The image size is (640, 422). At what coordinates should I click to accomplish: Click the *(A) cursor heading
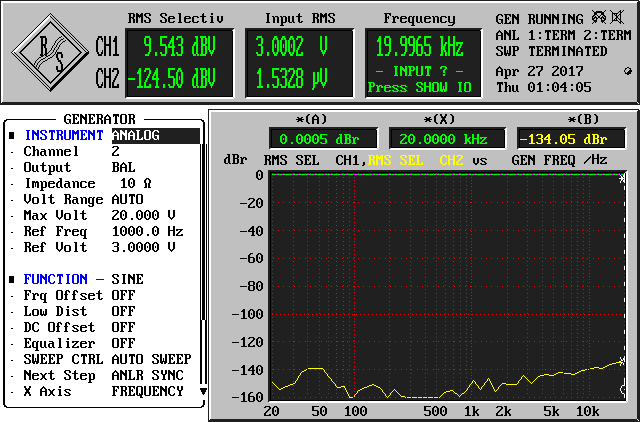311,119
